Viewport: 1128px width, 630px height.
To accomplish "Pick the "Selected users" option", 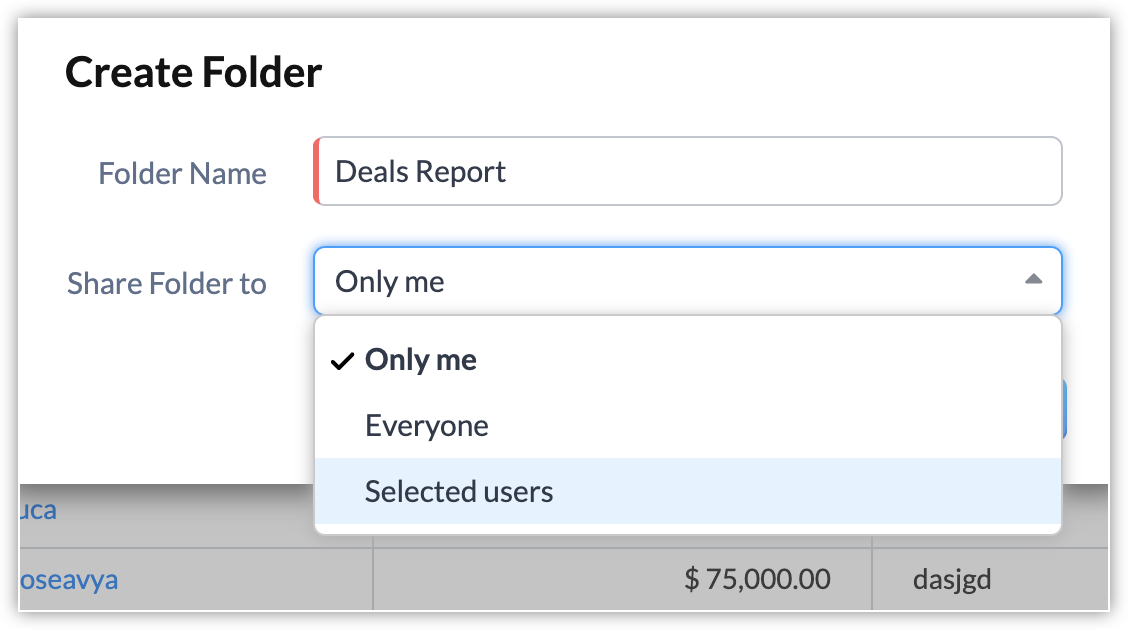I will pyautogui.click(x=459, y=491).
